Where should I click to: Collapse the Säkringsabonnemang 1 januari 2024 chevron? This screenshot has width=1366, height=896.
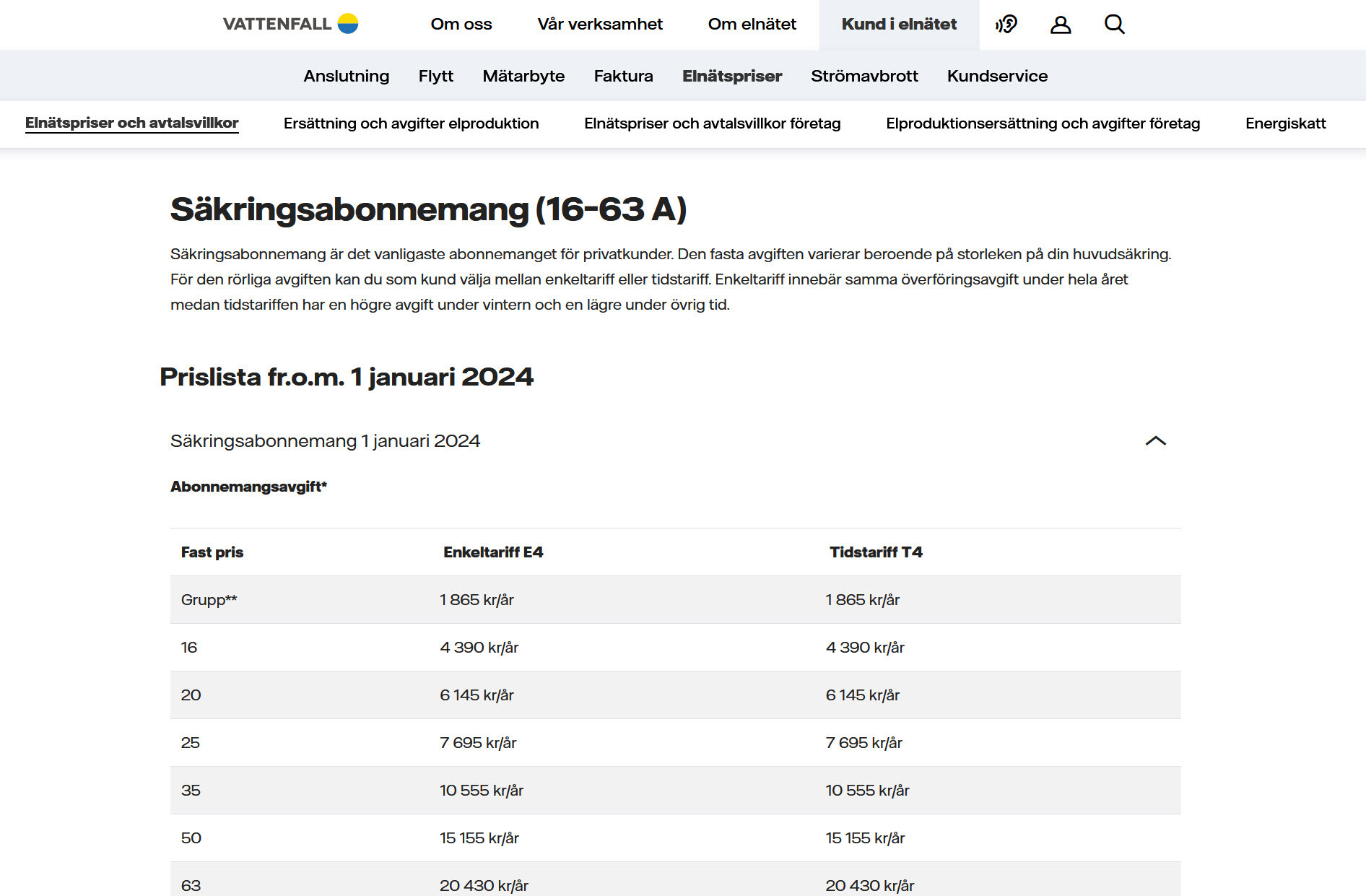[1155, 441]
